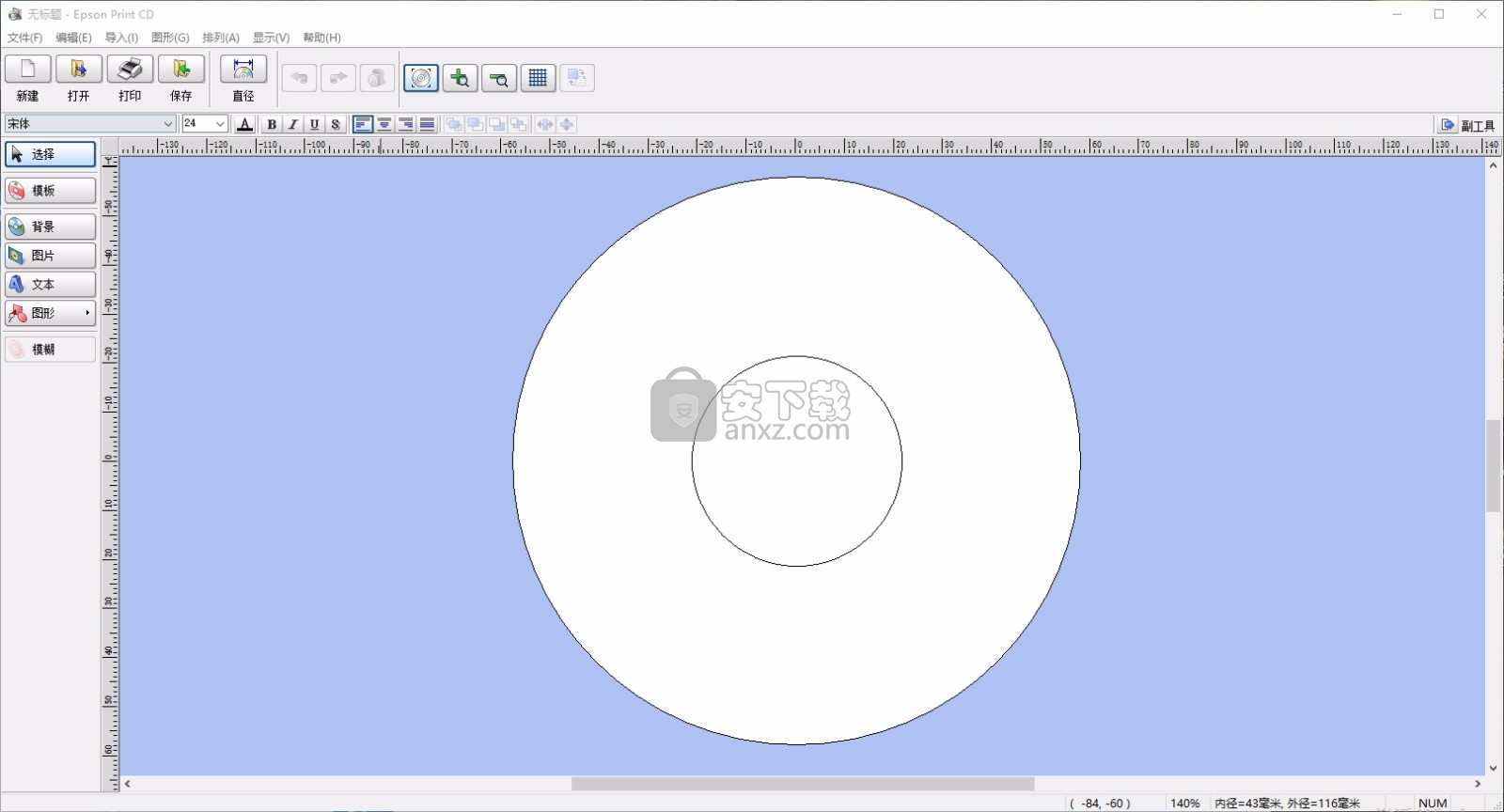1504x812 pixels.
Task: Click the 打开 open file icon
Action: click(x=79, y=70)
